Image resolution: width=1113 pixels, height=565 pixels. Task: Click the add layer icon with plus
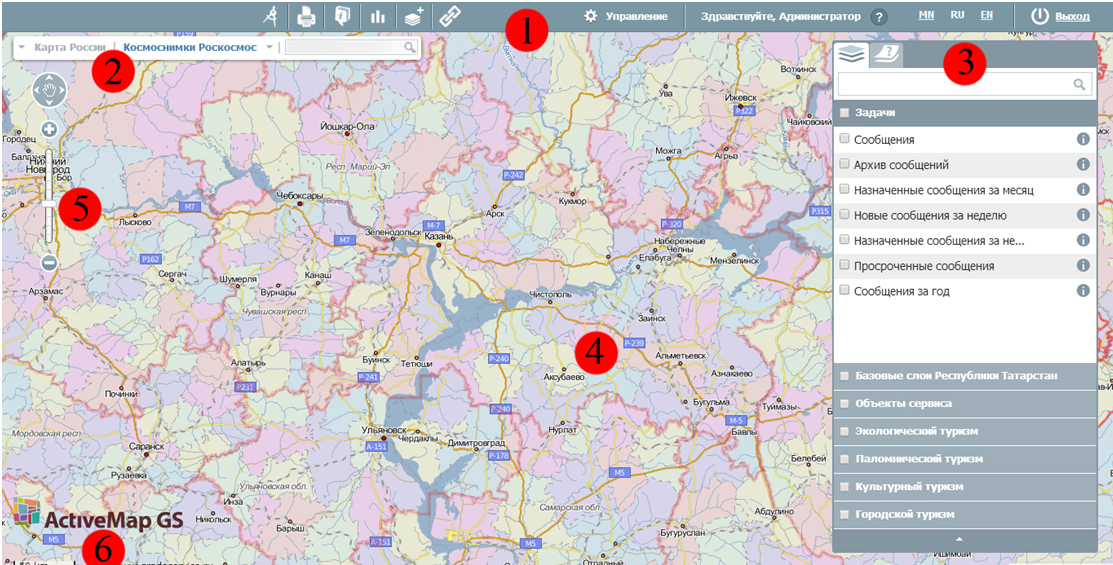414,16
